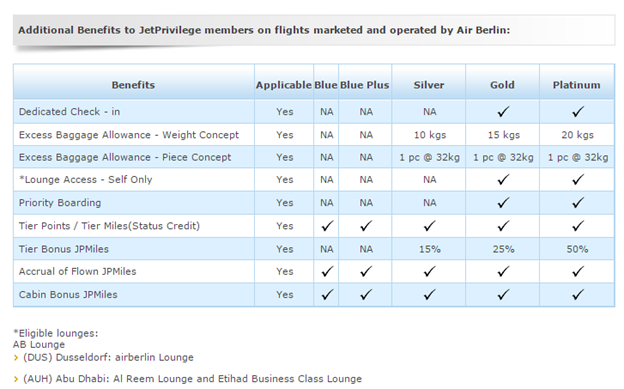This screenshot has width=624, height=389.
Task: Open the Dusseldorf airberlin Lounge link
Action: 108,358
